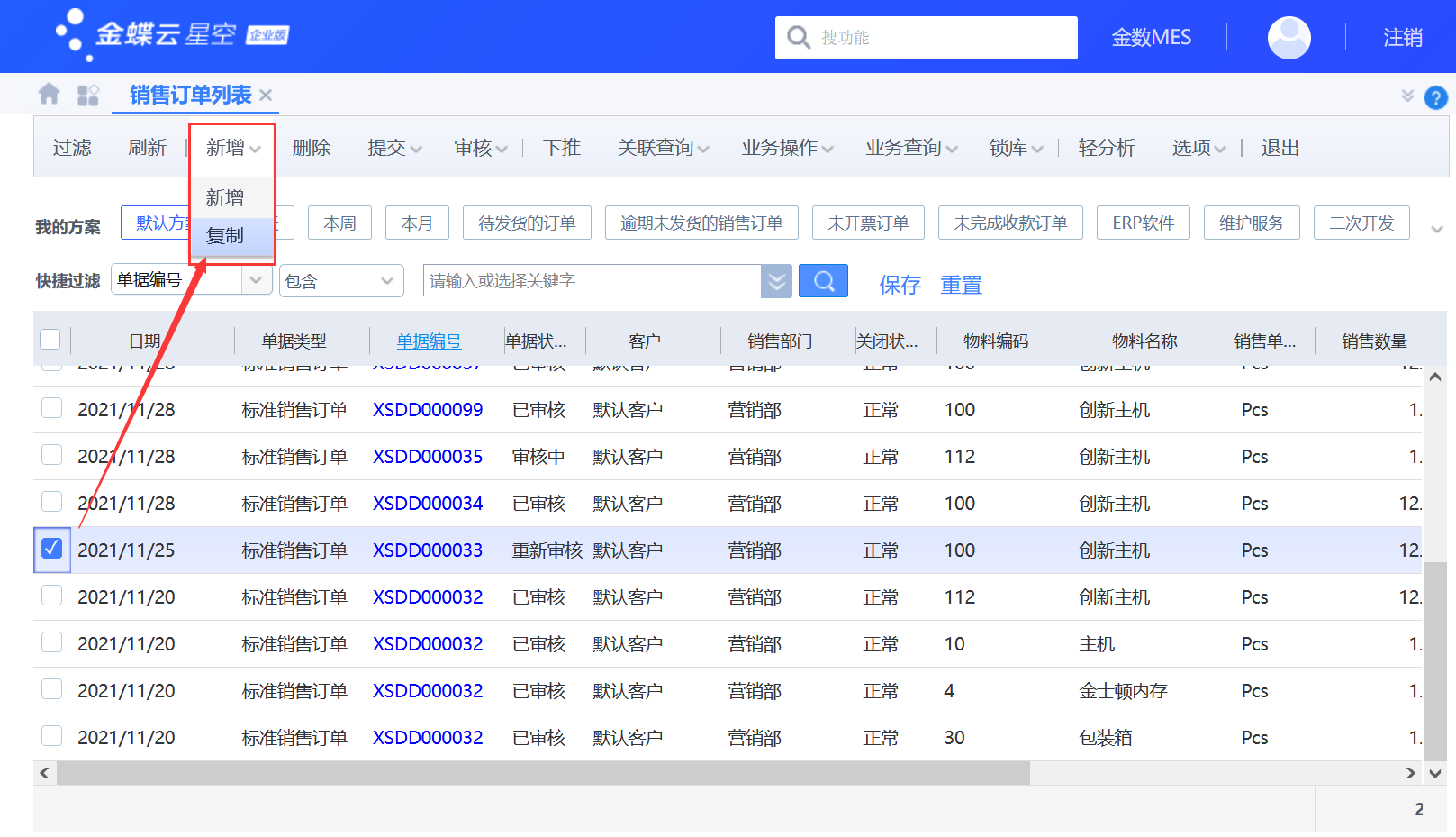
Task: Switch to the 销售订单列表 tab
Action: pos(190,95)
